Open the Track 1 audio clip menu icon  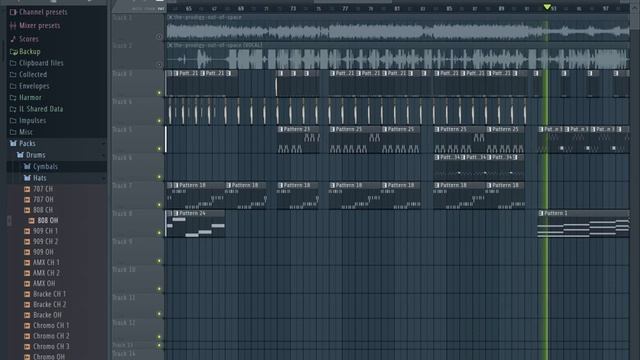tap(171, 18)
